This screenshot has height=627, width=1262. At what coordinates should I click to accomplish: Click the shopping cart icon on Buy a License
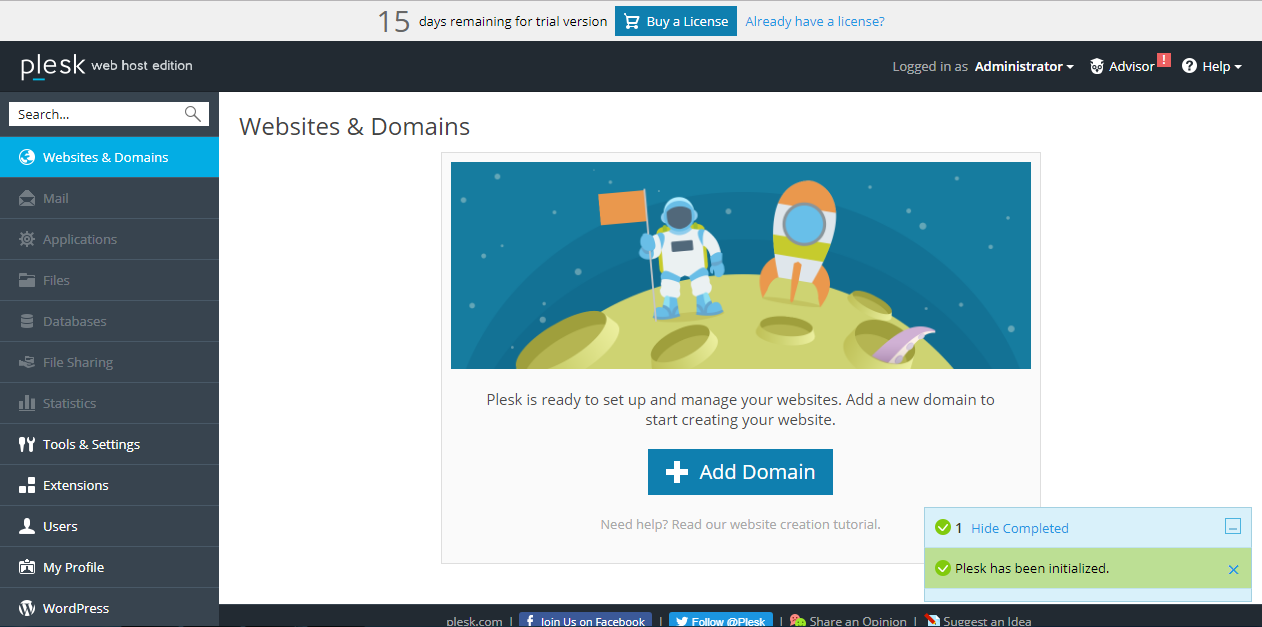coord(632,21)
